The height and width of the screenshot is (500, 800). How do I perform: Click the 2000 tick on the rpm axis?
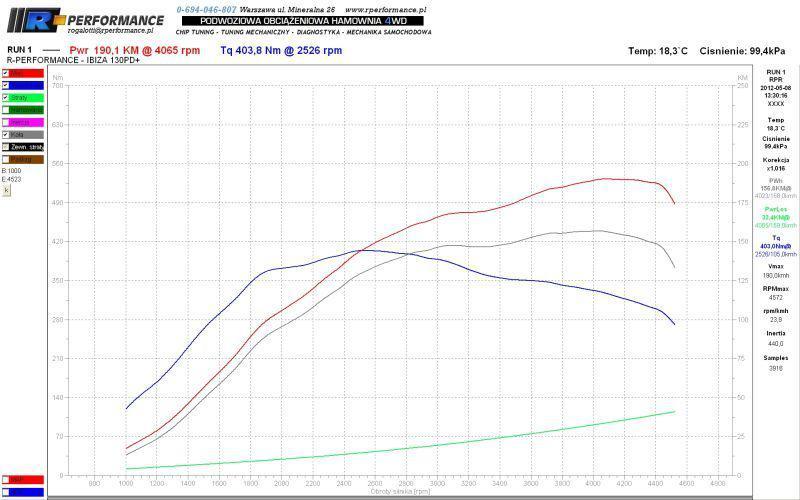click(282, 484)
